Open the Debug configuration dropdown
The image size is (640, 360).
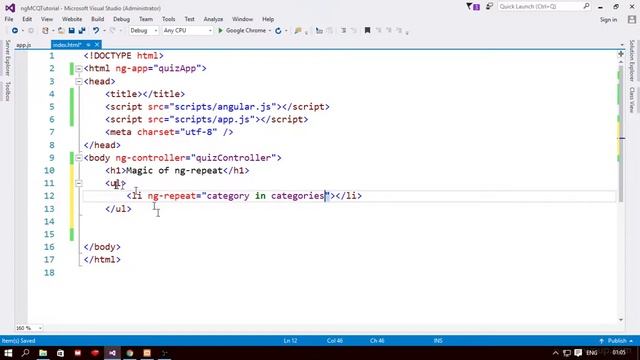(x=144, y=31)
